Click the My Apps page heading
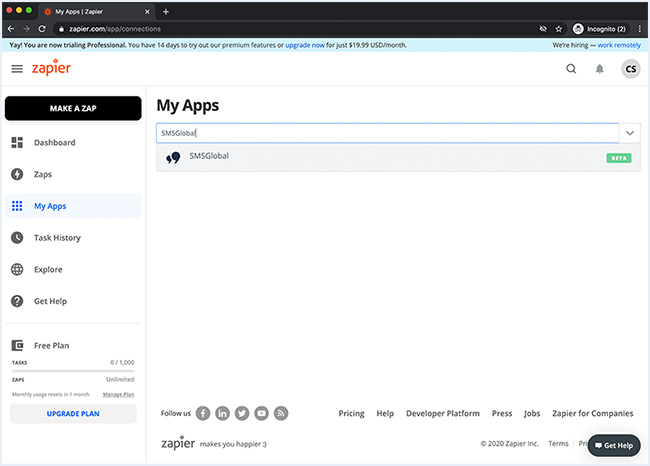The image size is (650, 466). pos(188,106)
